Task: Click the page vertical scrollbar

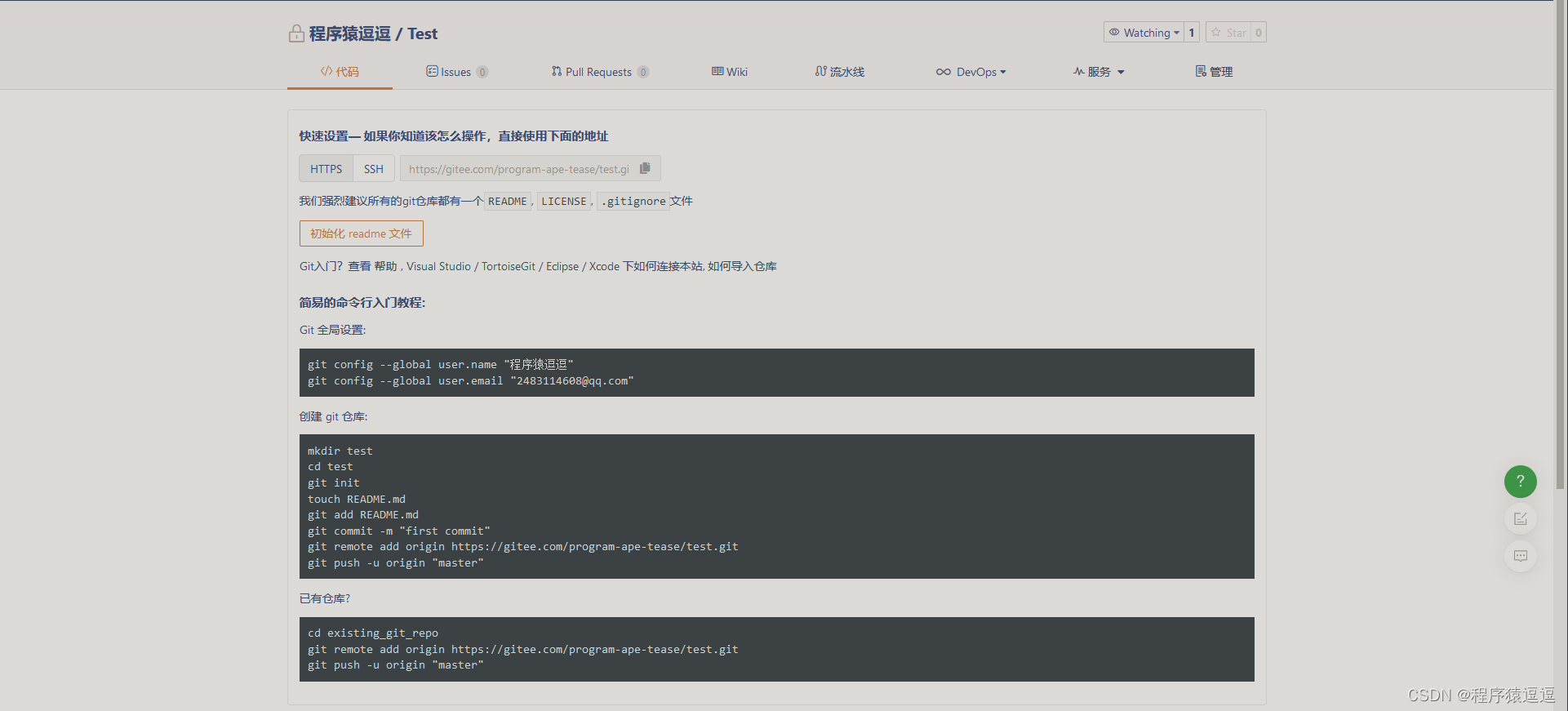Action: pyautogui.click(x=1561, y=244)
